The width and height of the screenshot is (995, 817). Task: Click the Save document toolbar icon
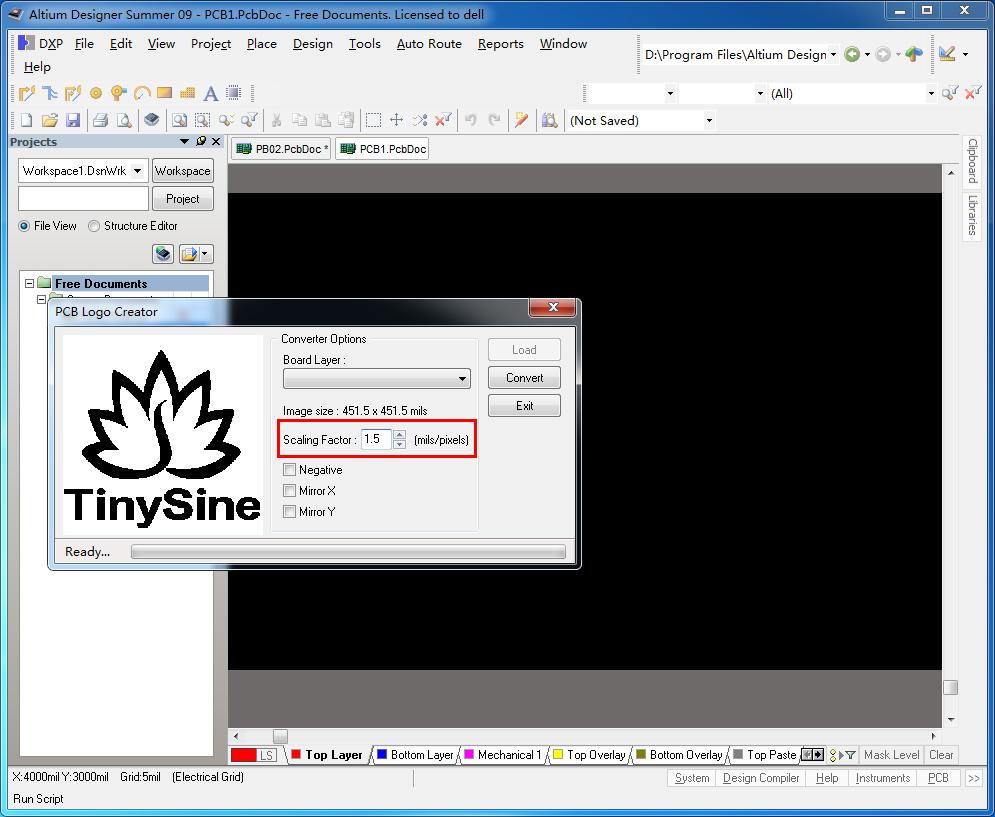pos(73,121)
